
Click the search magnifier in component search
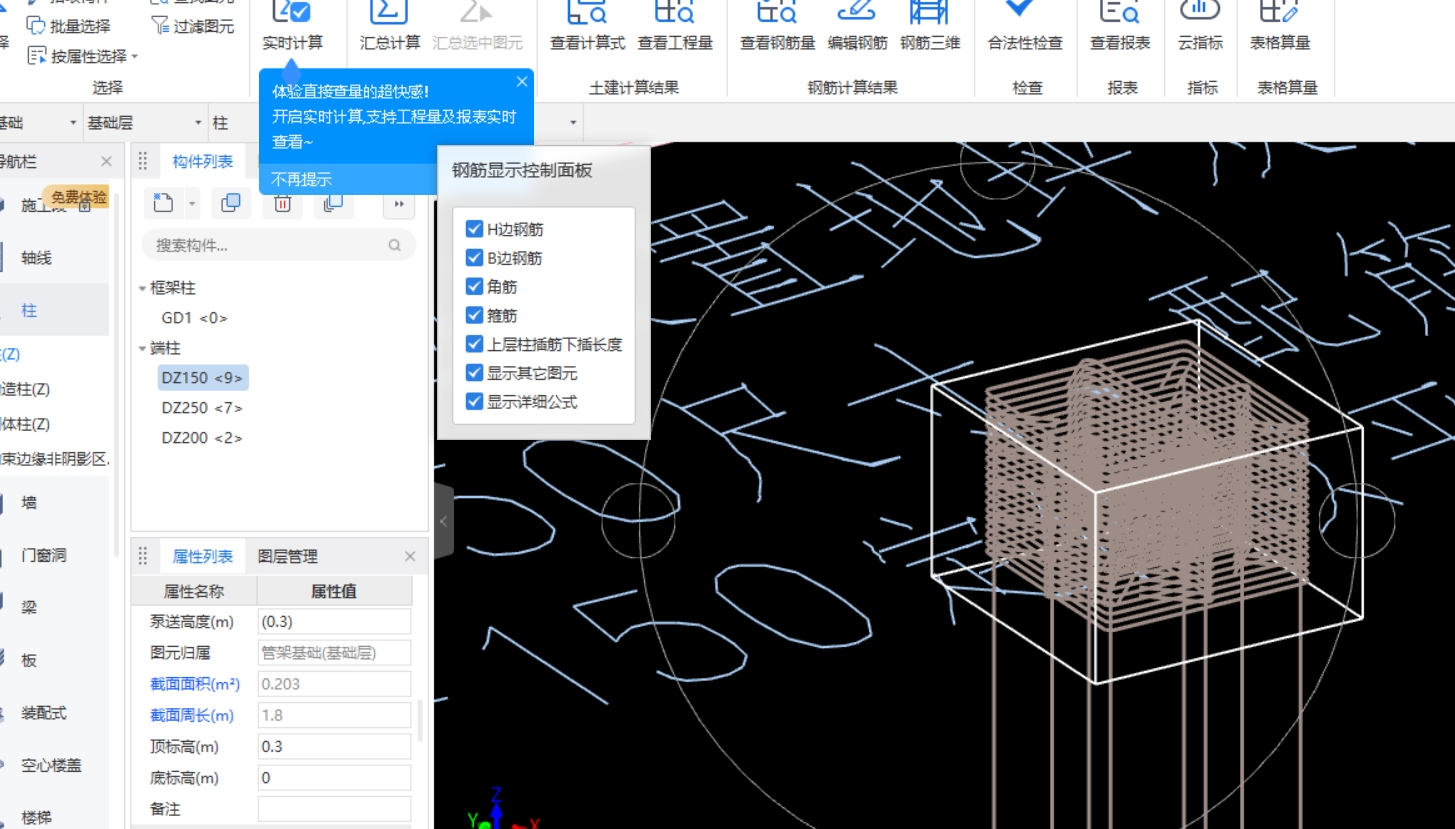pos(395,245)
